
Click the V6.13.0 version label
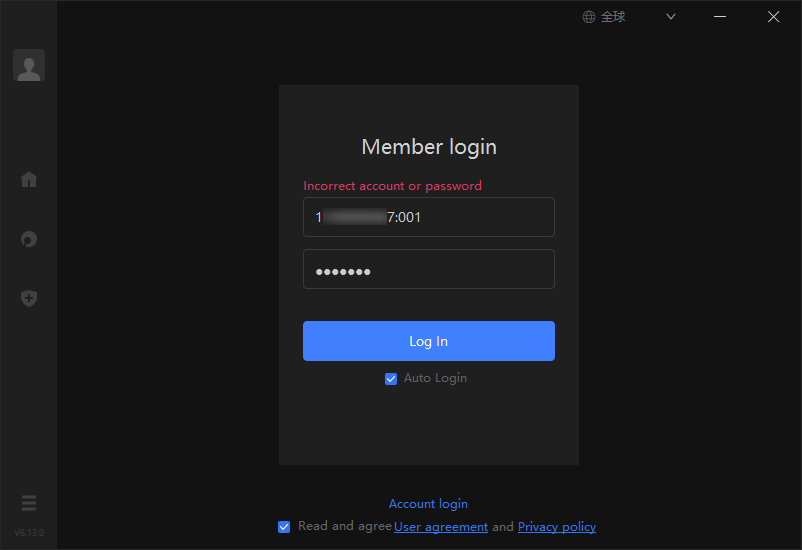pyautogui.click(x=29, y=533)
